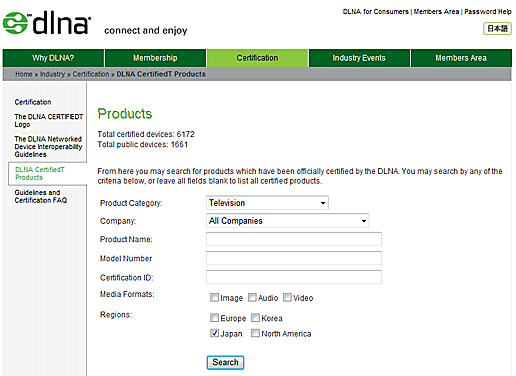
Task: Open the Members Area navigation tab
Action: tap(461, 58)
